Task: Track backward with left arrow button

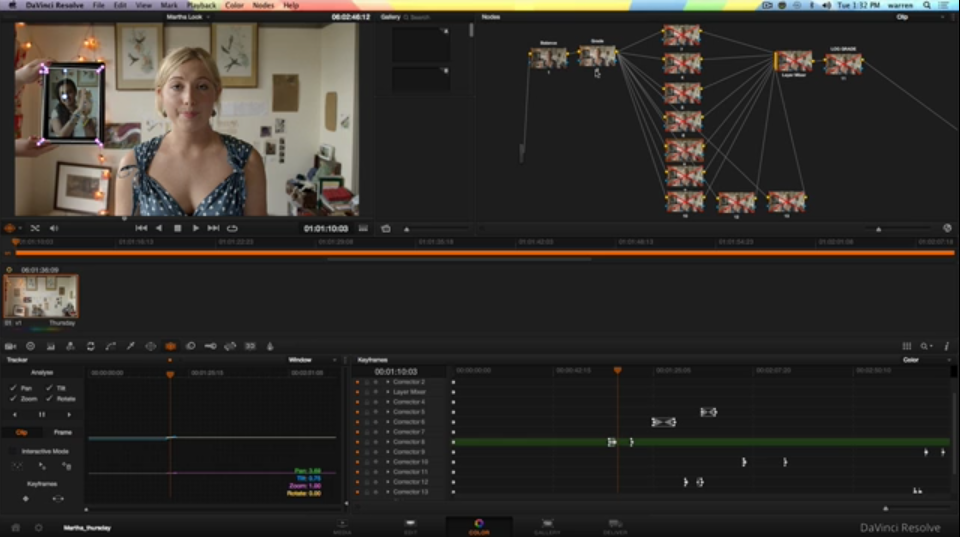Action: coord(15,415)
